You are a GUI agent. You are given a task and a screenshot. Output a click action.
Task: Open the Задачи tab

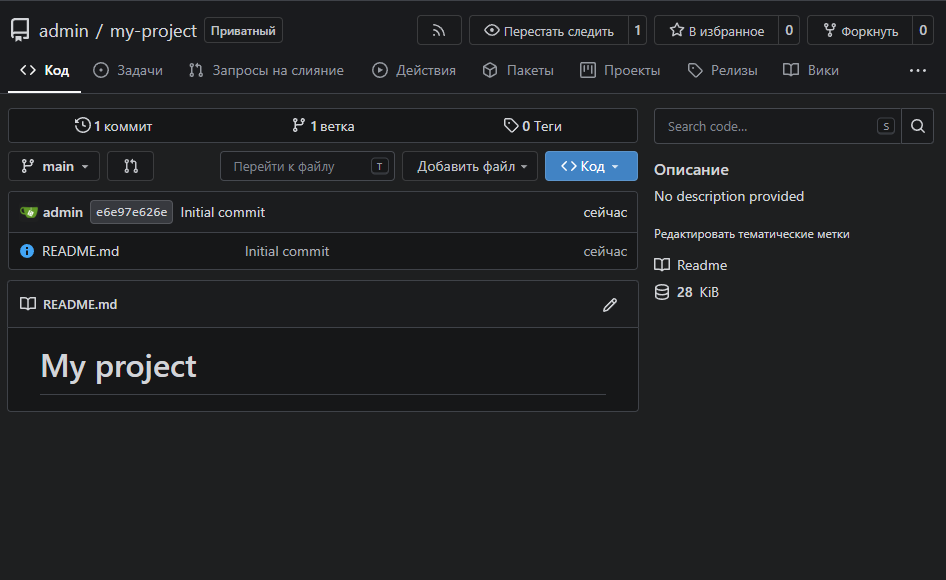click(128, 71)
